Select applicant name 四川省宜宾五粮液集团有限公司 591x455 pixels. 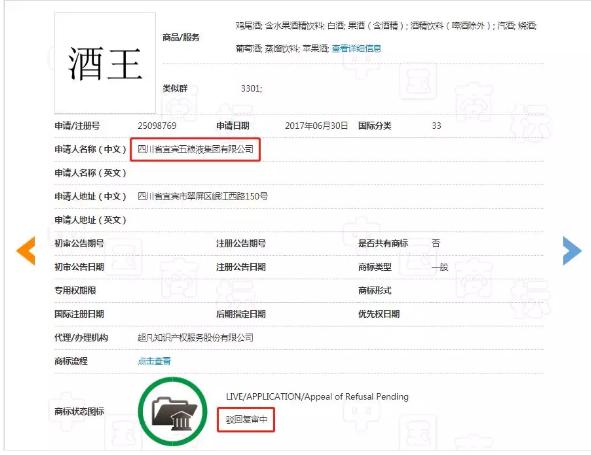pos(195,149)
